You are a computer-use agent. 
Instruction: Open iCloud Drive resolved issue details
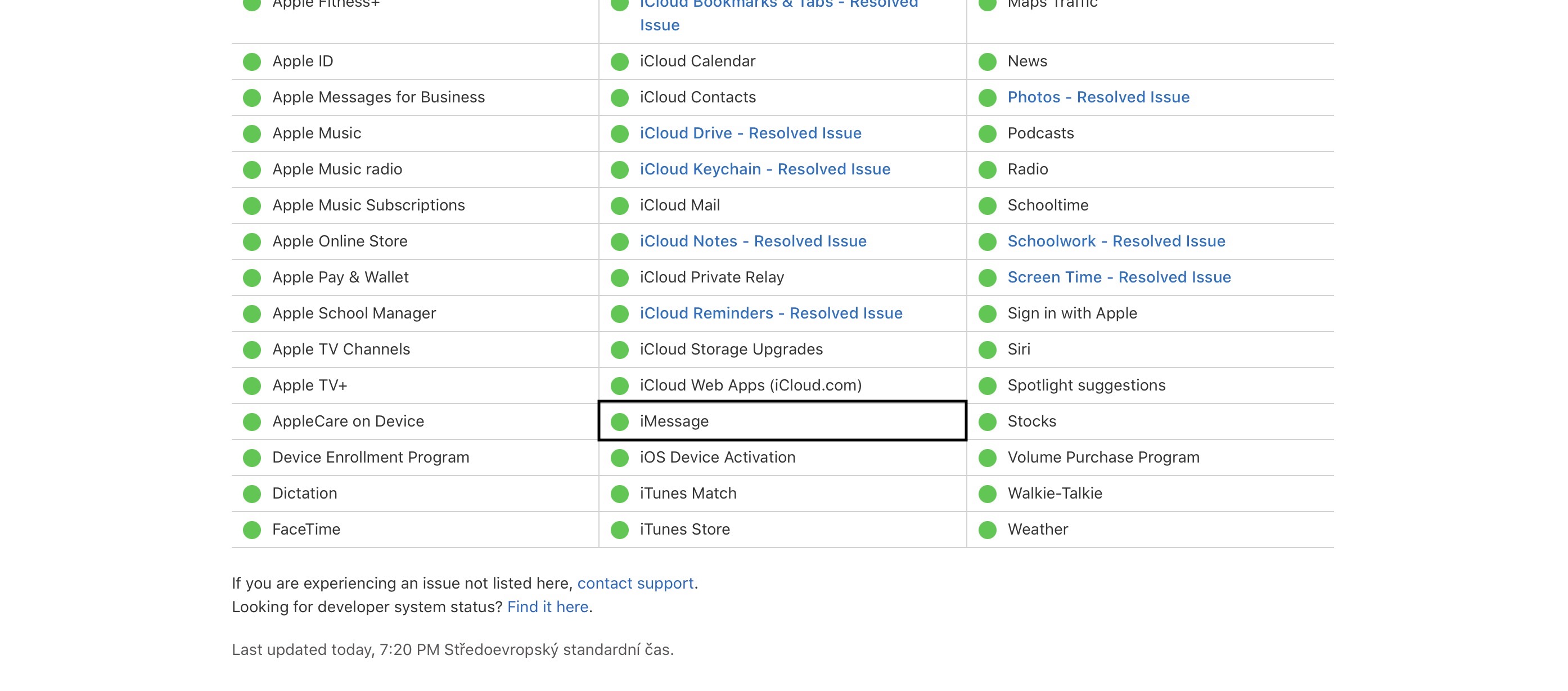(750, 133)
